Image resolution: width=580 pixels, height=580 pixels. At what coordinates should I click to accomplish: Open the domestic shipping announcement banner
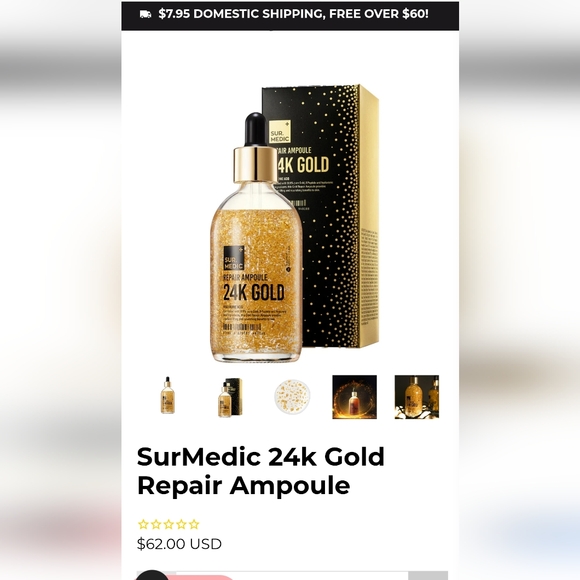point(290,16)
